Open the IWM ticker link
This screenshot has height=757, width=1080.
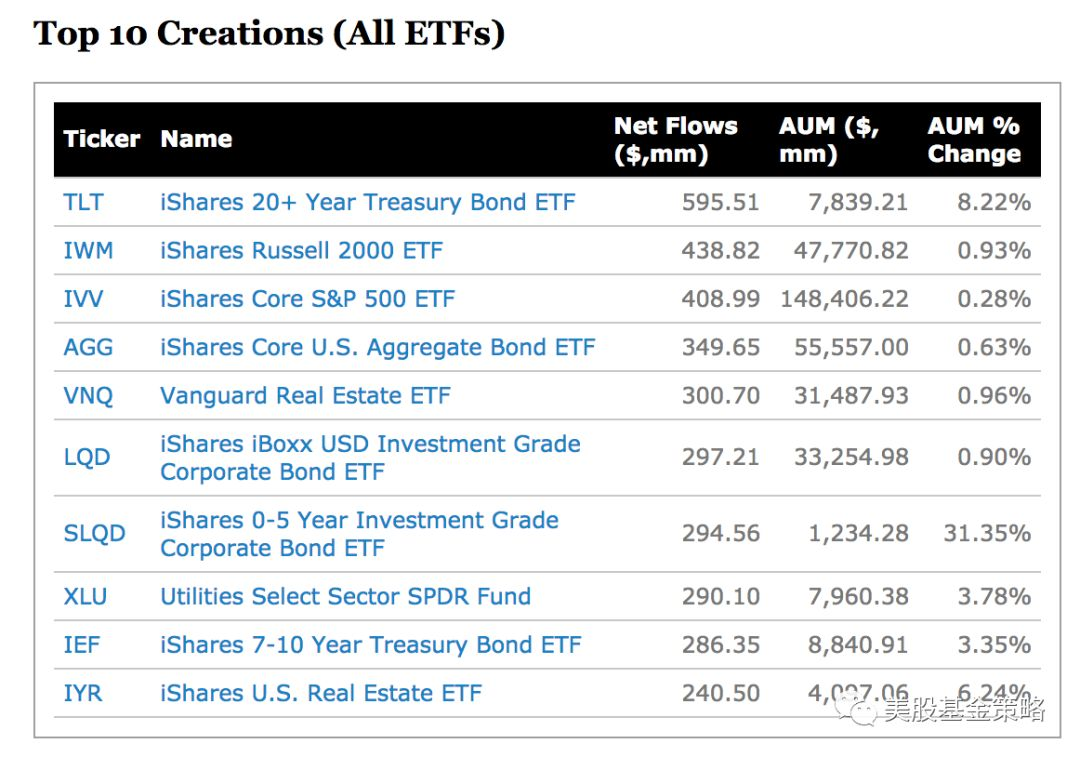tap(88, 250)
